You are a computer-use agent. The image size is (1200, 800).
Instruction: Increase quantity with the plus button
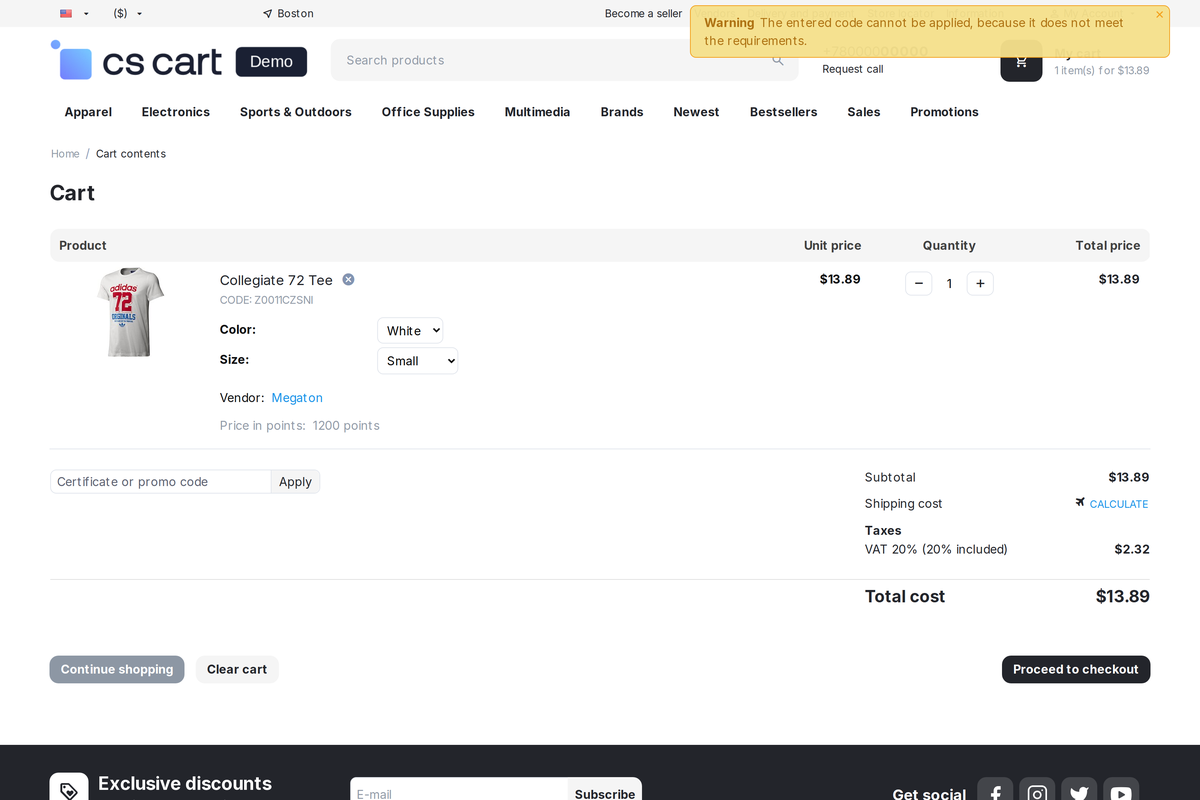980,284
